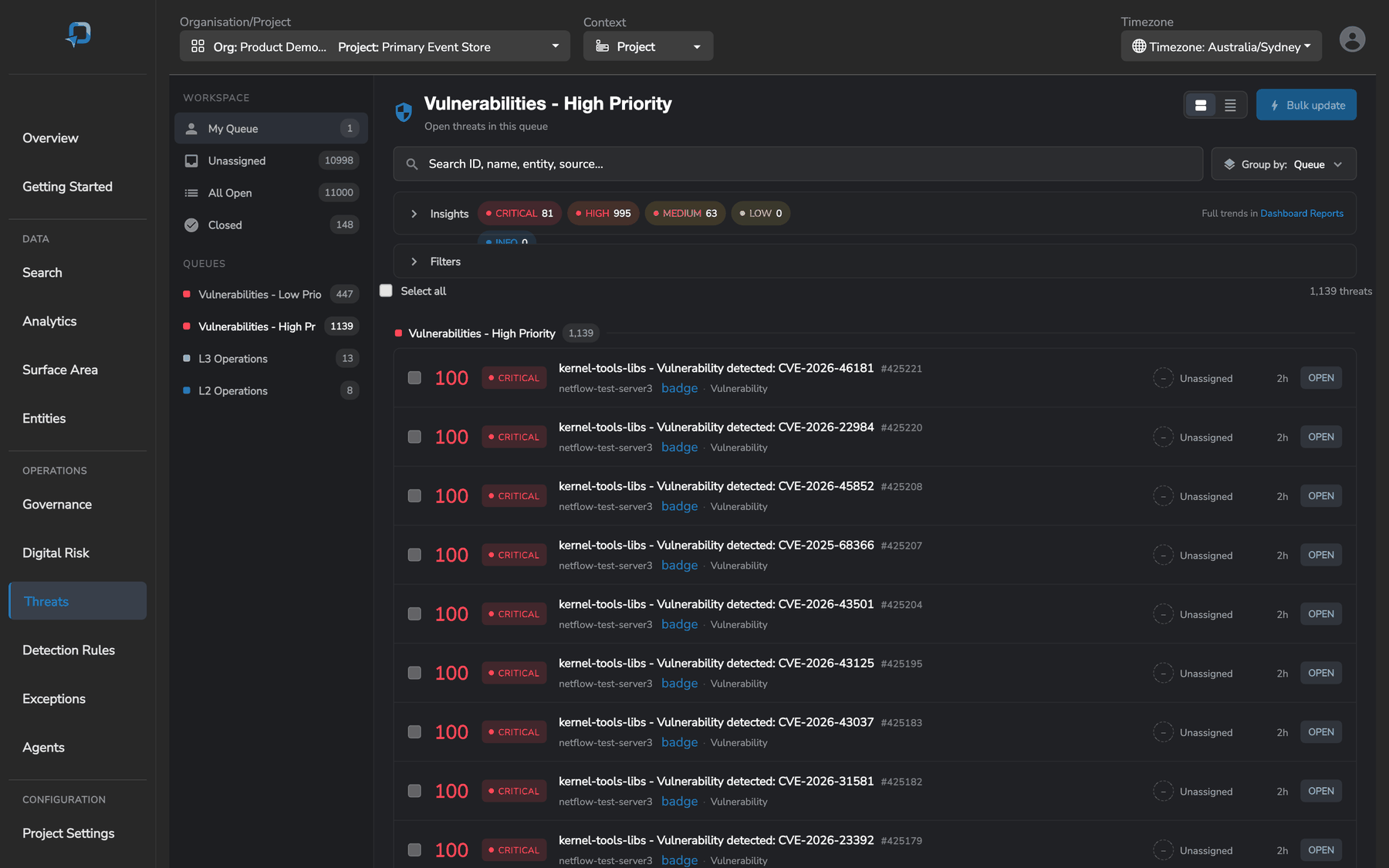Open the Context Project dropdown
Viewport: 1389px width, 868px height.
tap(648, 46)
